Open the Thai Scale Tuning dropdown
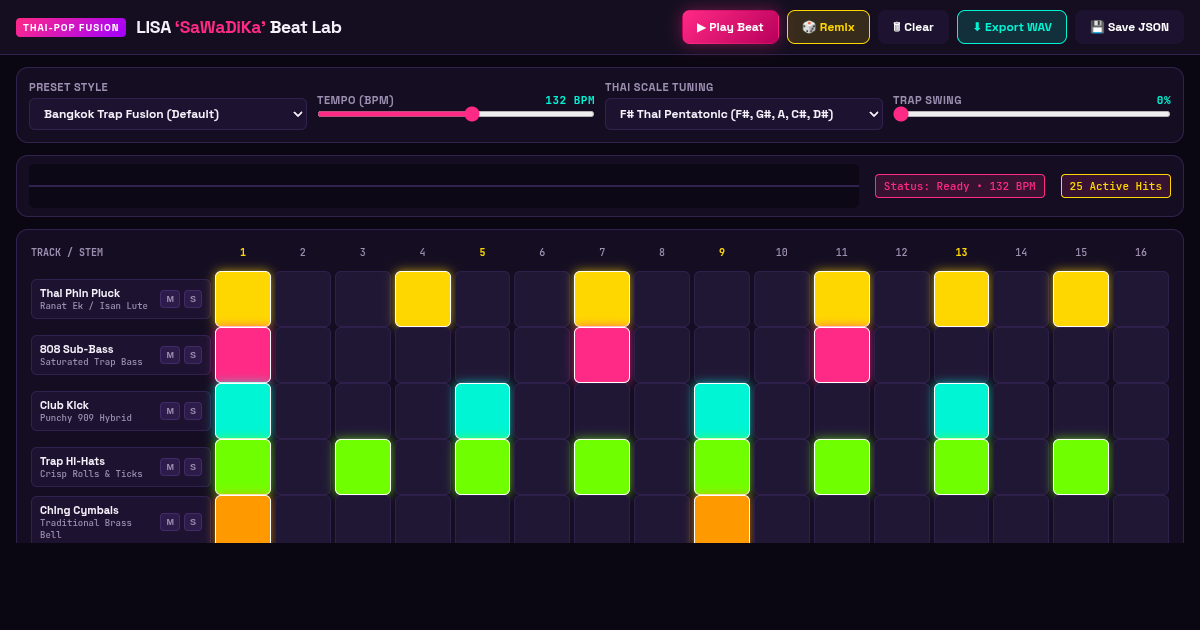This screenshot has width=1200, height=630. 744,114
